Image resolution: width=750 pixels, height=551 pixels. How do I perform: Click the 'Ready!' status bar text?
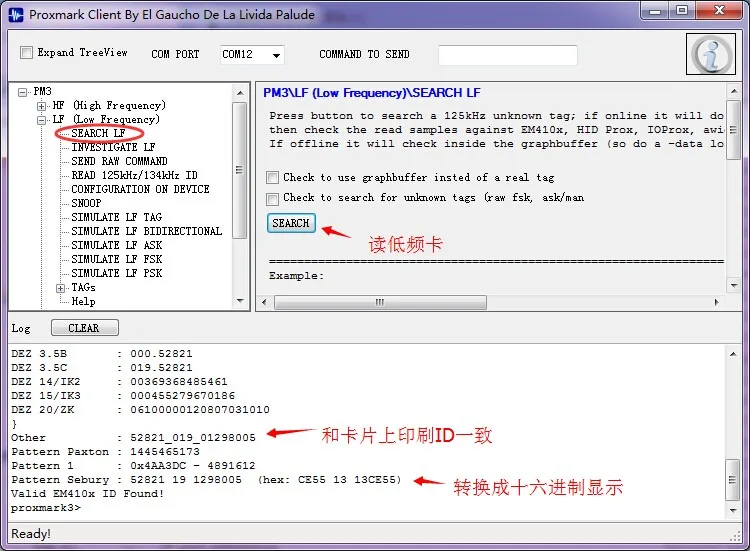tap(31, 533)
